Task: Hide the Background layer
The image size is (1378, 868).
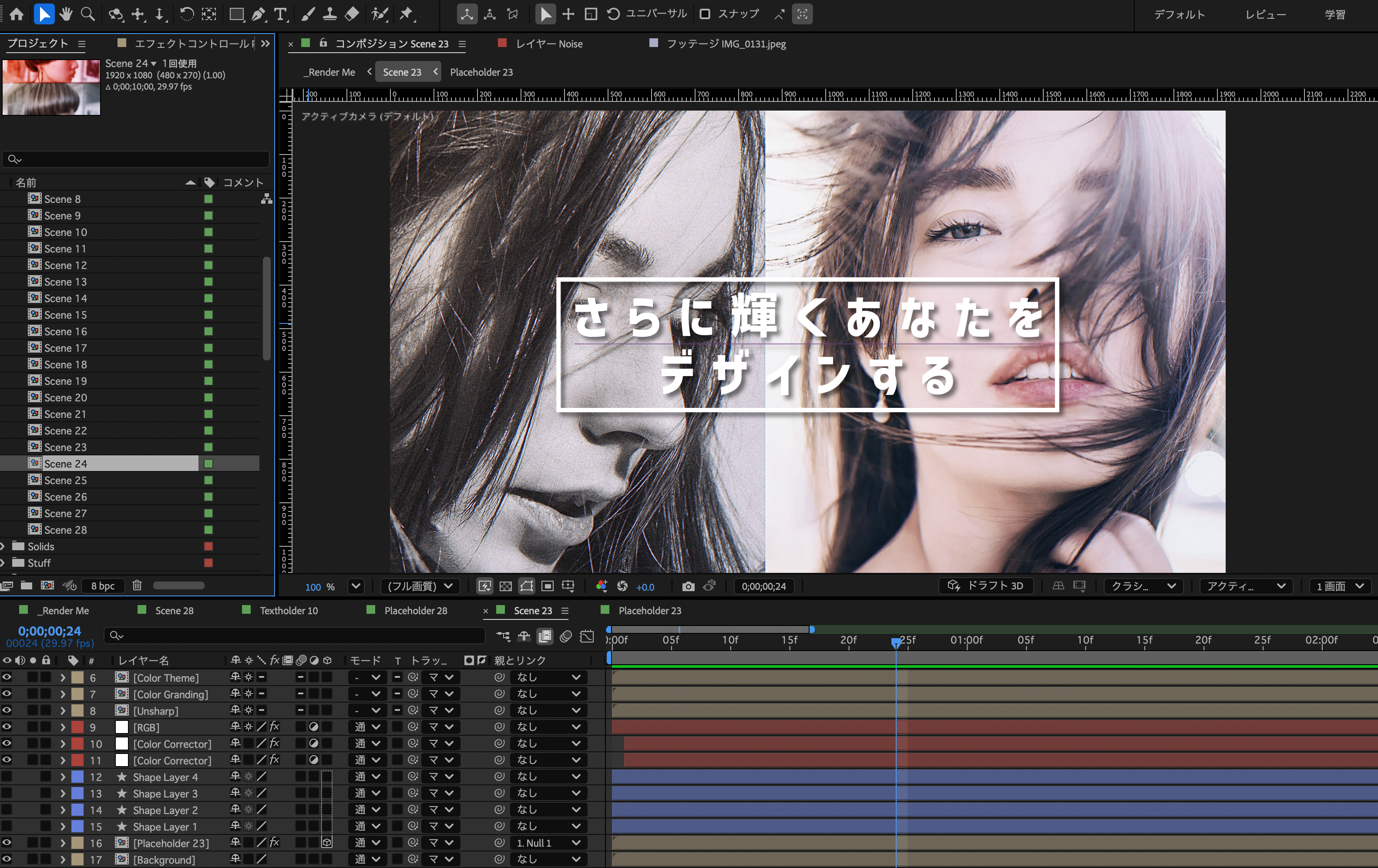Action: 7,859
